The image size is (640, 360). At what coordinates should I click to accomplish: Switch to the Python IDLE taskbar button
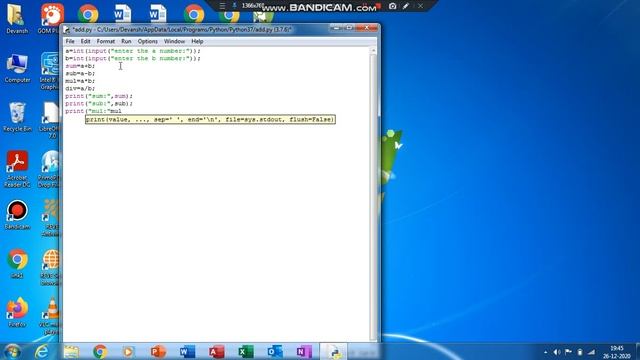[x=333, y=351]
